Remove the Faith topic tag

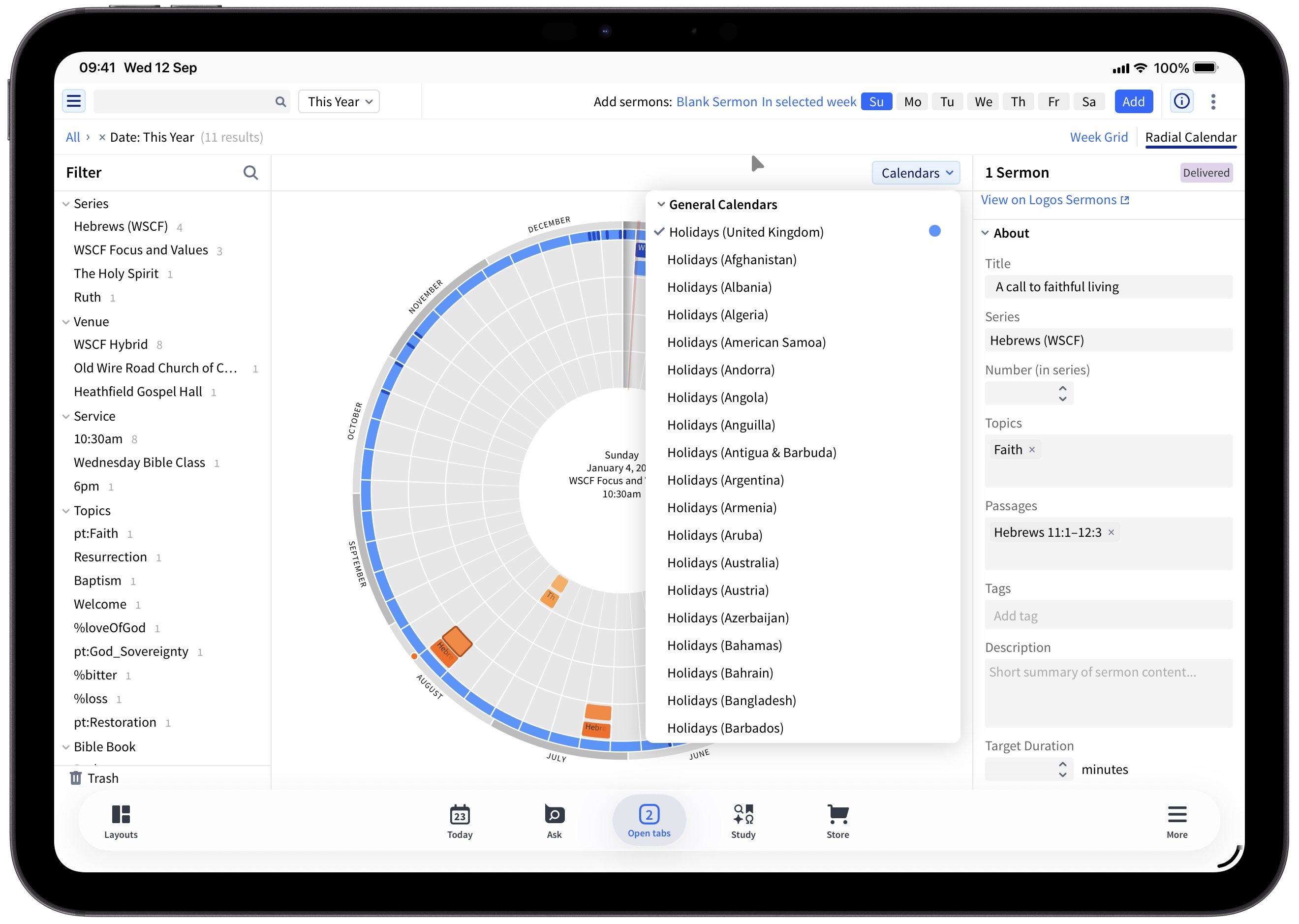[x=1032, y=450]
